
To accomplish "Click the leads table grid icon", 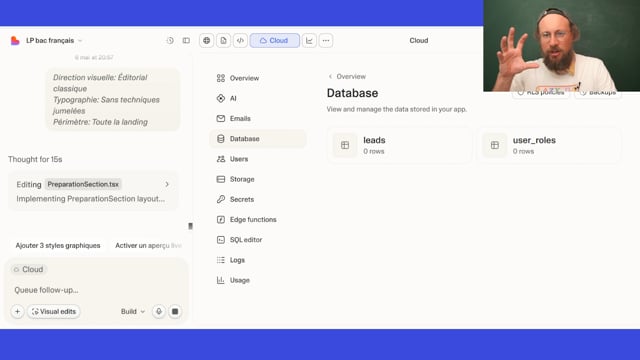I will (x=345, y=145).
